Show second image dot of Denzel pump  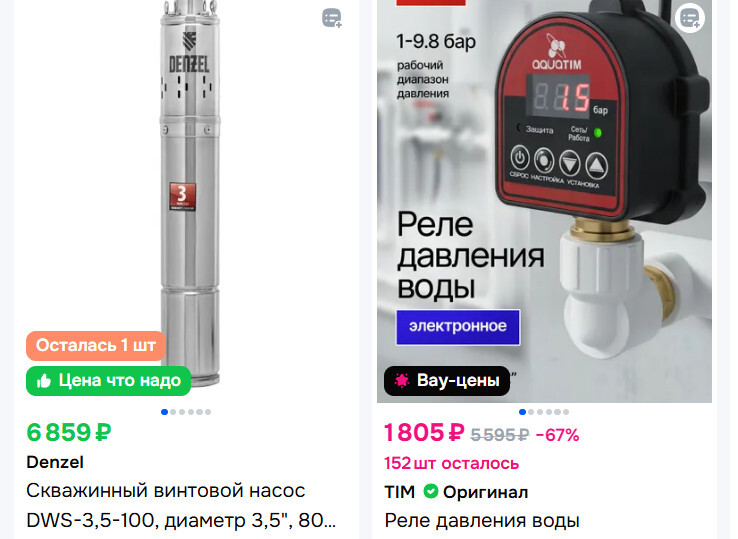click(x=173, y=412)
